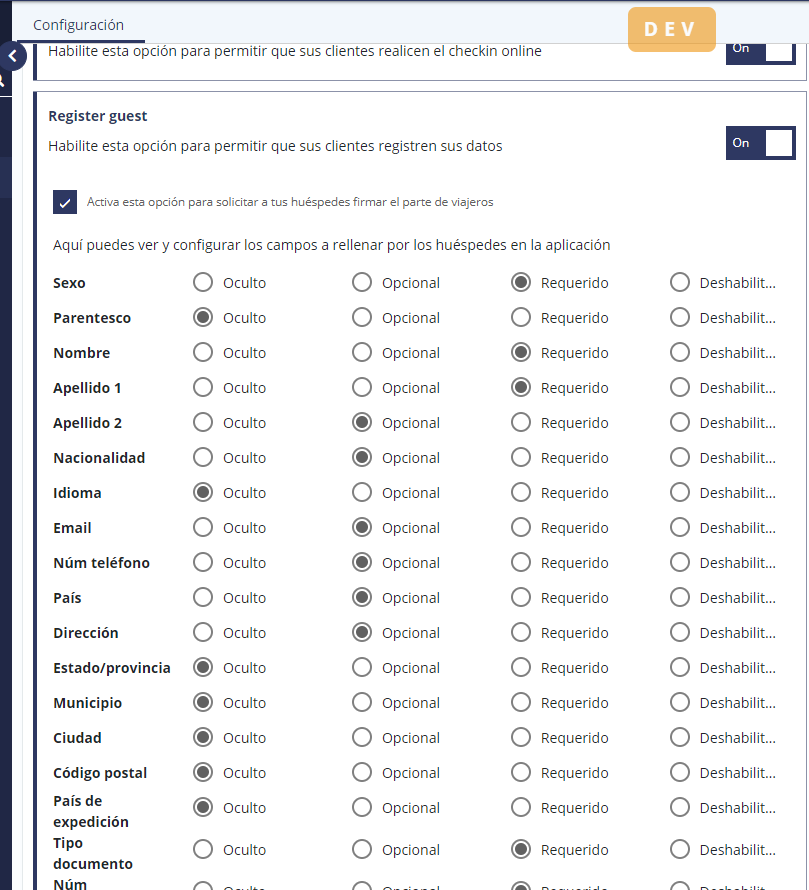Screen dimensions: 809x890
Task: Select Requerido for Nacionalidad
Action: coord(521,458)
